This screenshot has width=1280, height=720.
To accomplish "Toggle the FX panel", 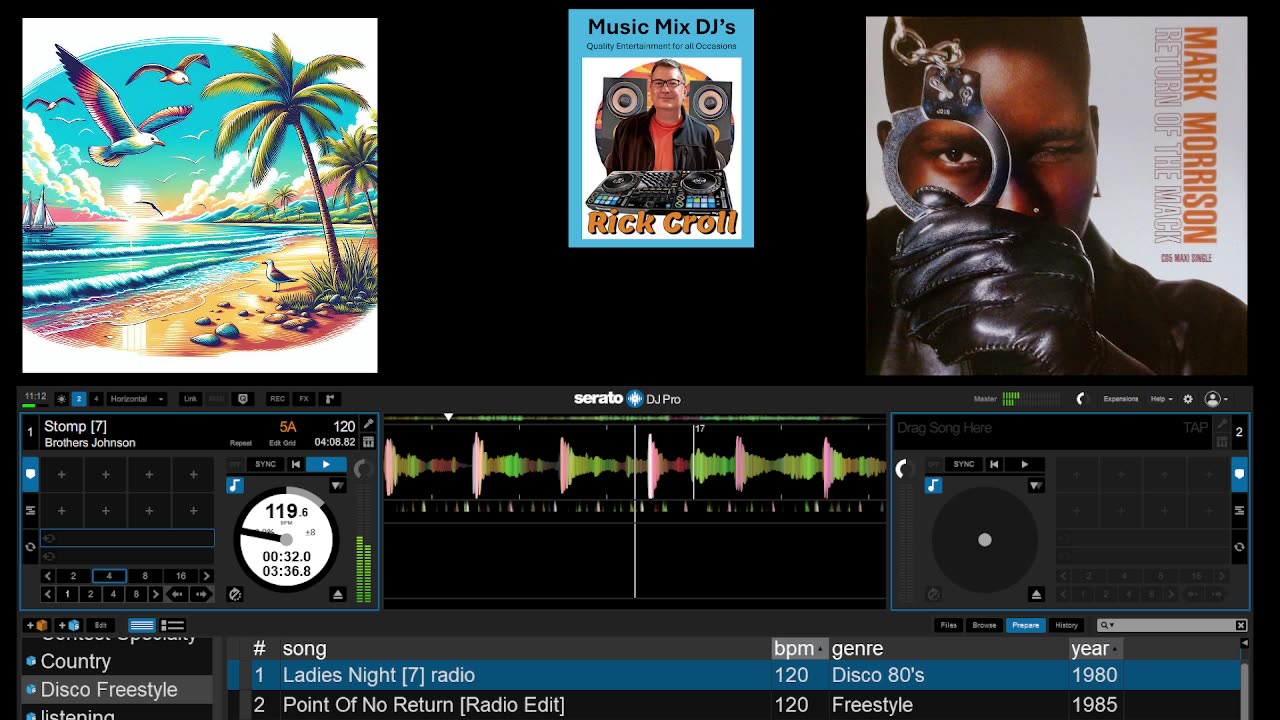I will point(304,399).
